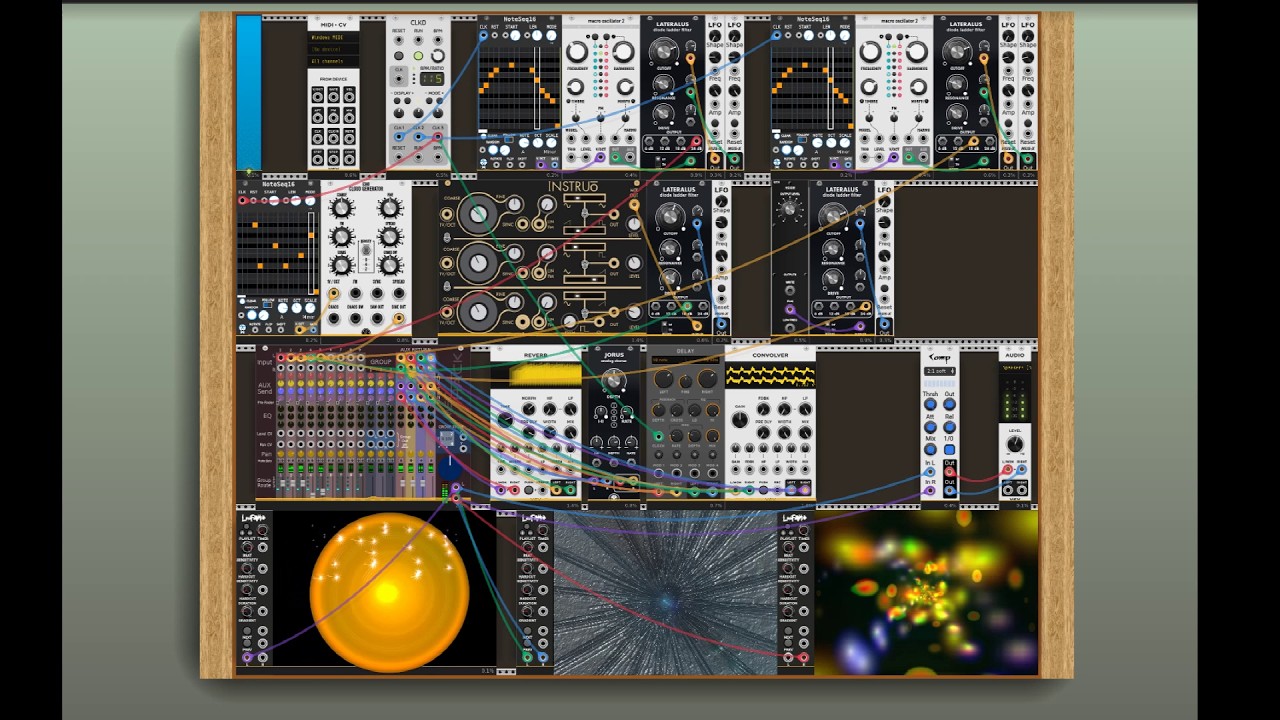Open the Comp 2:1 soft ratio selector
The width and height of the screenshot is (1280, 720).
pyautogui.click(x=939, y=371)
